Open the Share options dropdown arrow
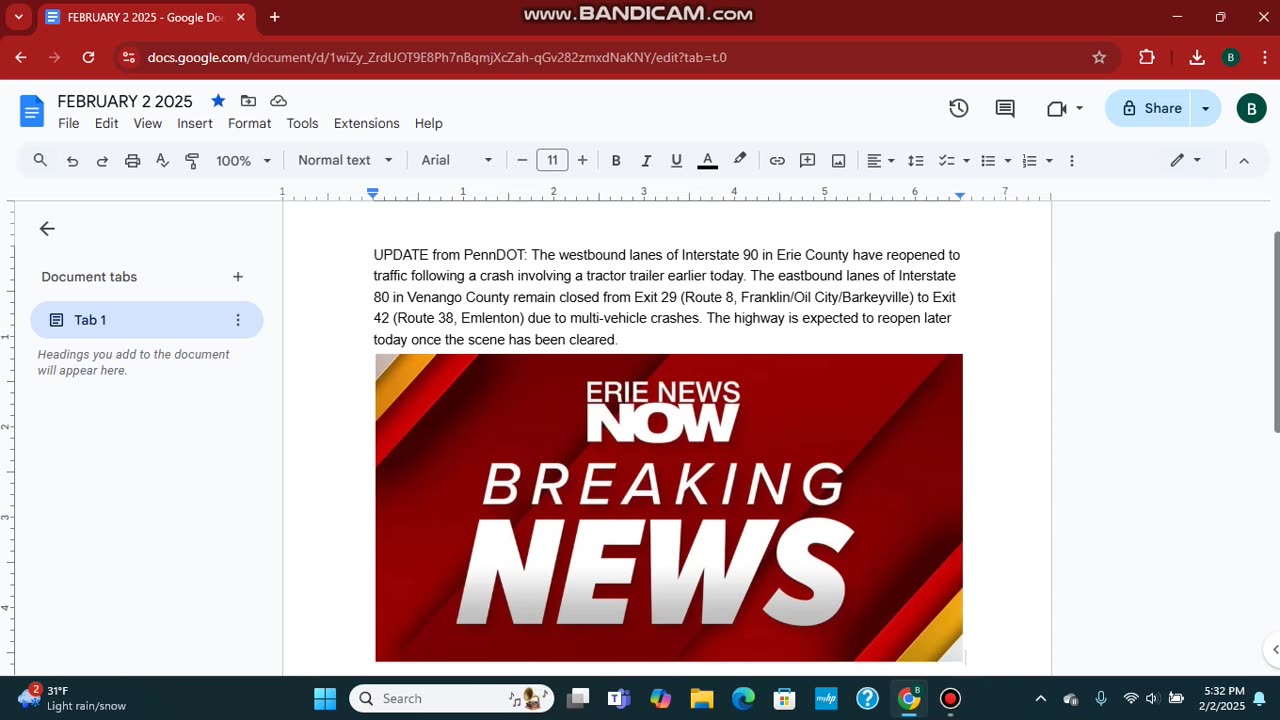The height and width of the screenshot is (720, 1280). 1206,108
